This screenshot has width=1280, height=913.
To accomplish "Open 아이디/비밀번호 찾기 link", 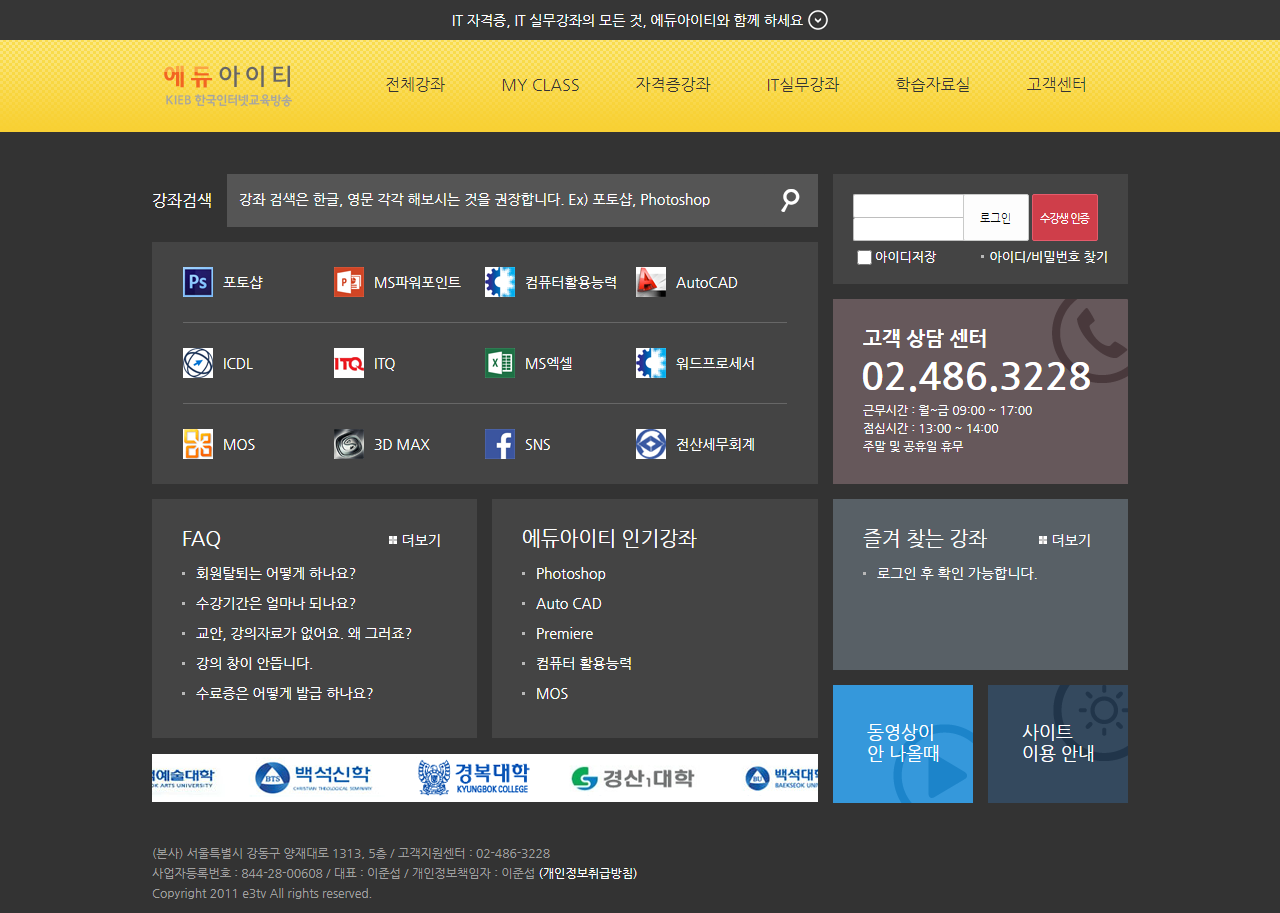I will [x=1048, y=257].
